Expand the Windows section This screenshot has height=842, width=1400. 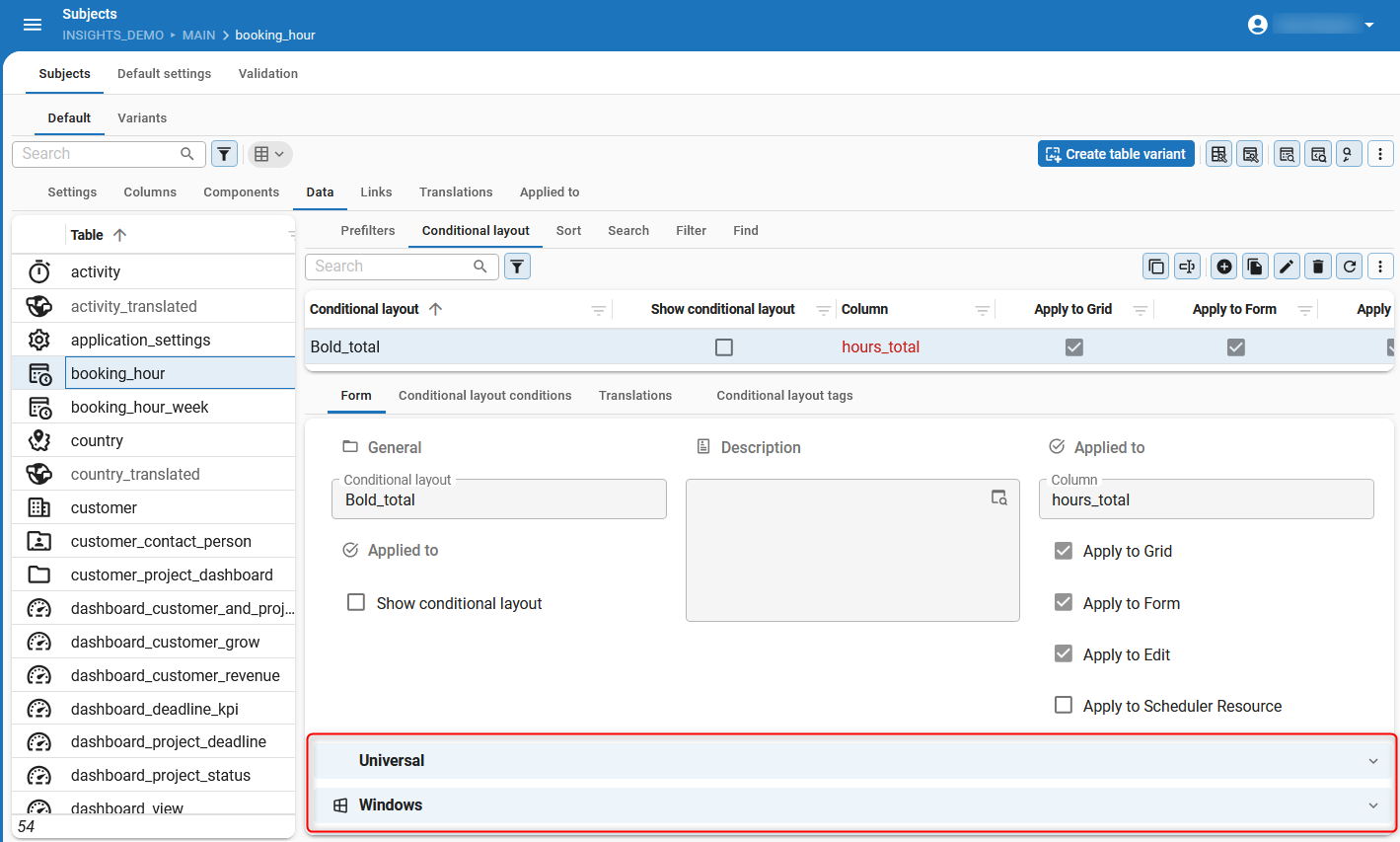coord(850,804)
